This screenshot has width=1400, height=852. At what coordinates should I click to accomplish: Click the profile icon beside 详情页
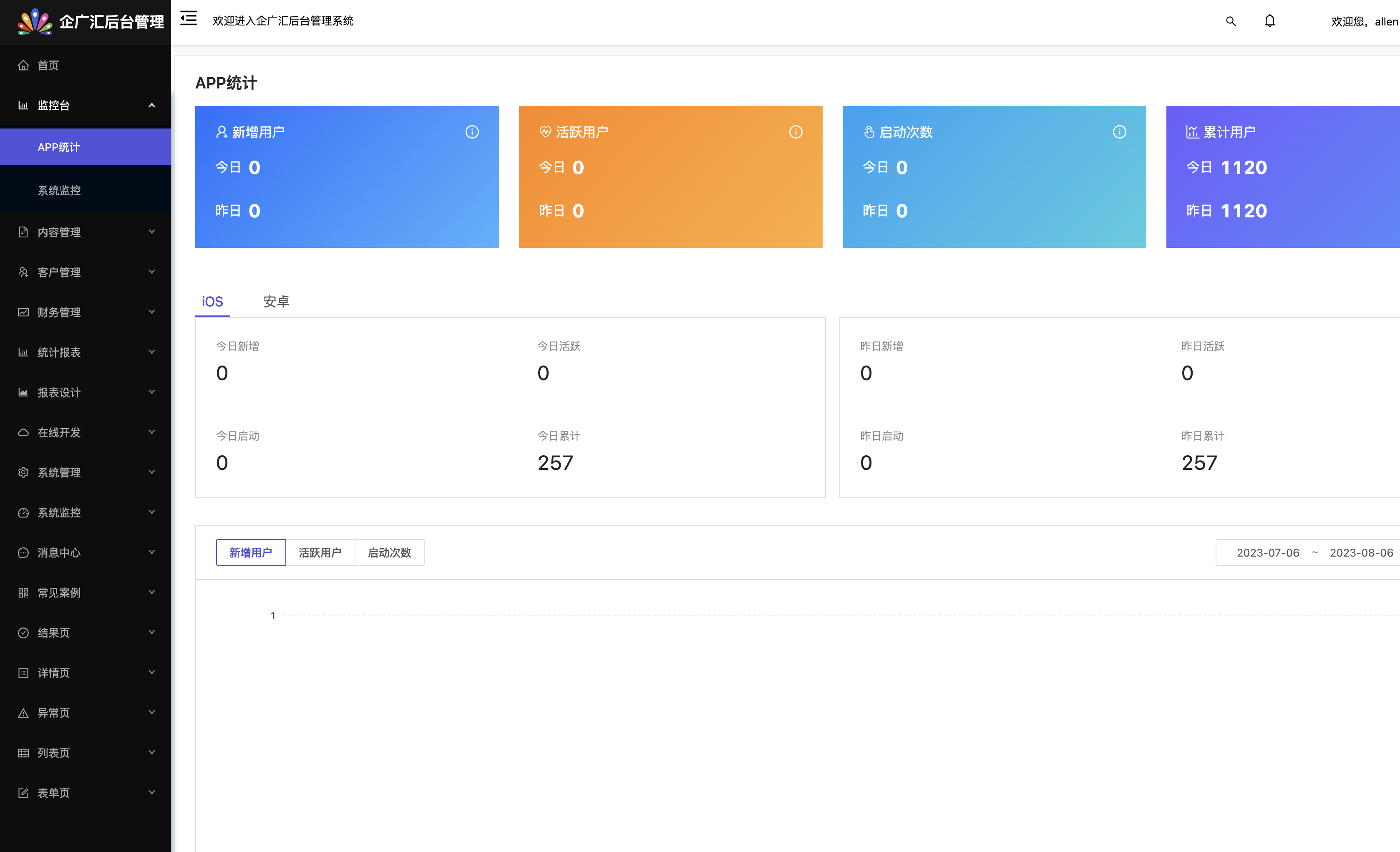[x=23, y=673]
